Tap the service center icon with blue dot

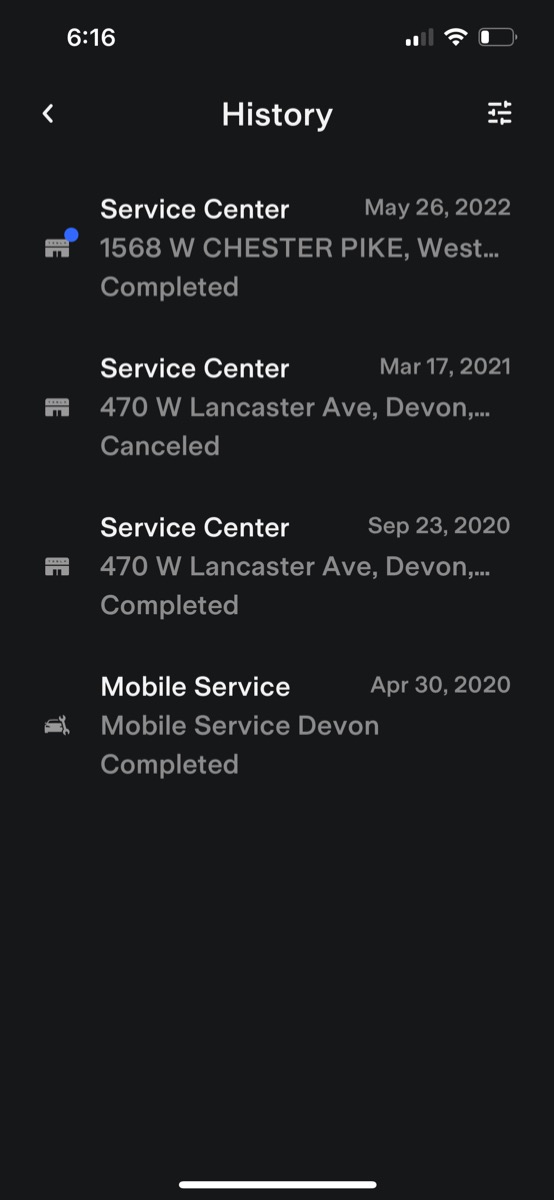[61, 245]
